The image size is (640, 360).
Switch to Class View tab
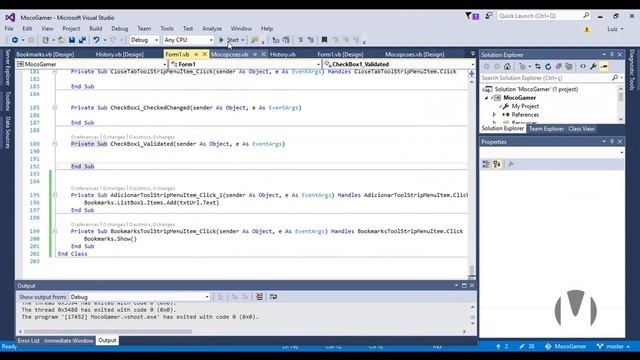click(581, 129)
